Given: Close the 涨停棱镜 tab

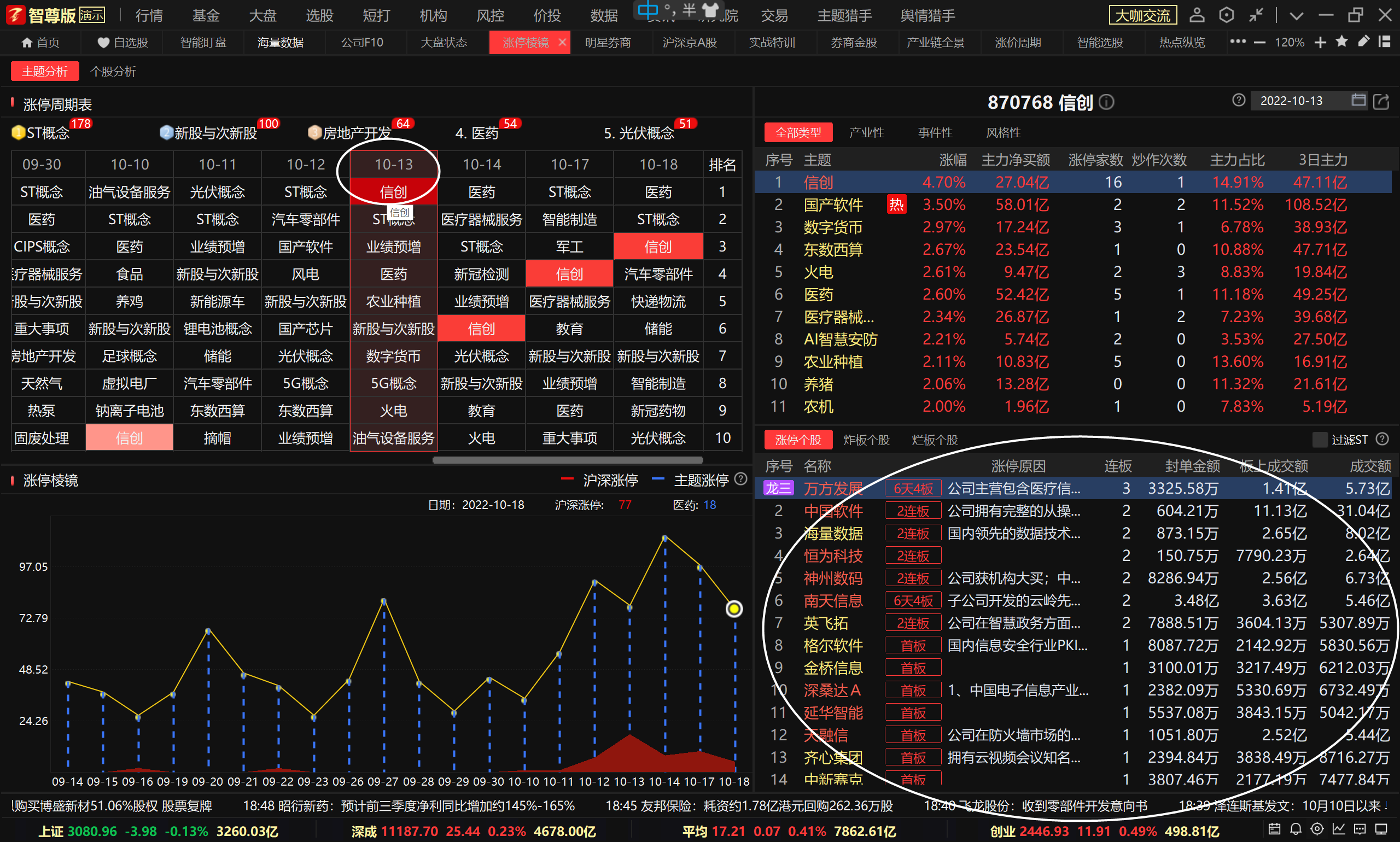Looking at the screenshot, I should click(x=562, y=43).
